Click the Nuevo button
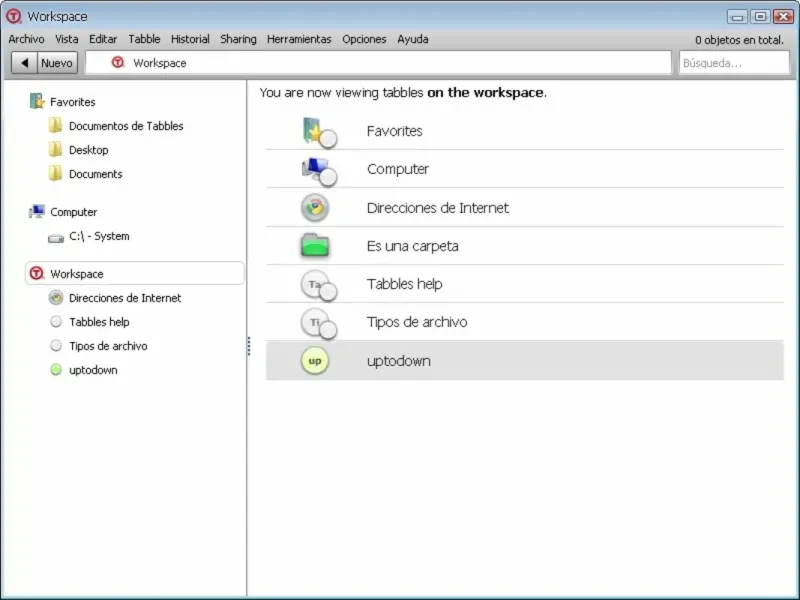 [x=57, y=63]
